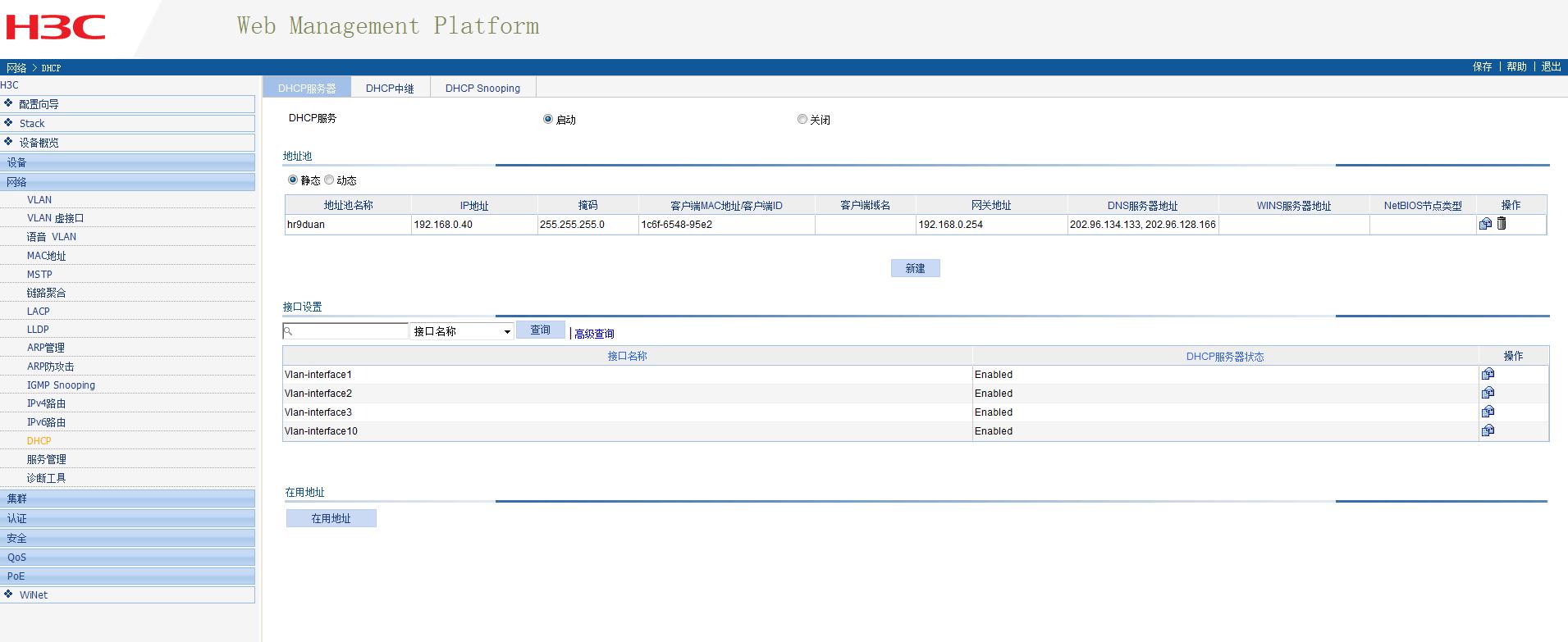Open 链路聚合 menu item
1568x642 pixels.
[x=46, y=293]
